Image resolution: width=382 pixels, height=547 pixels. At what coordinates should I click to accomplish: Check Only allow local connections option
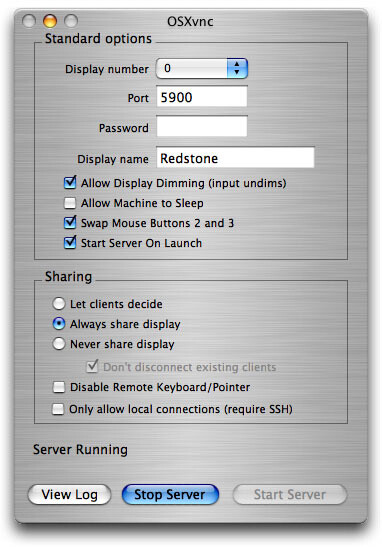[x=58, y=409]
